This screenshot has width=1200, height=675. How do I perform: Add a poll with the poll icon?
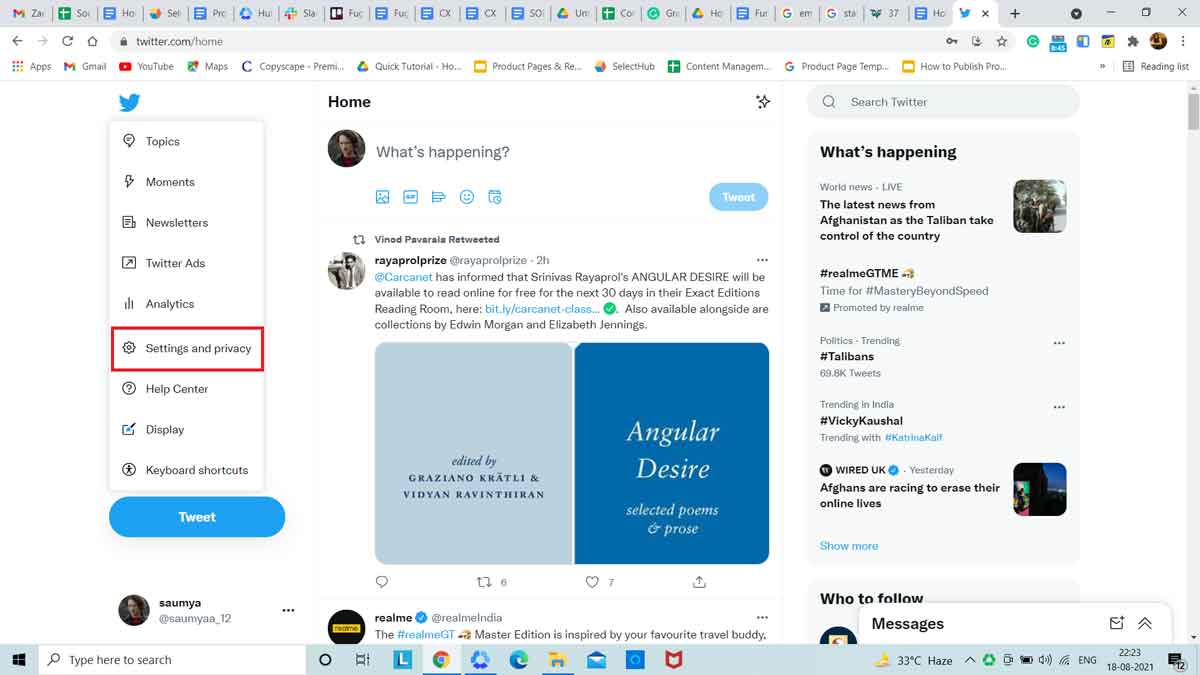439,197
